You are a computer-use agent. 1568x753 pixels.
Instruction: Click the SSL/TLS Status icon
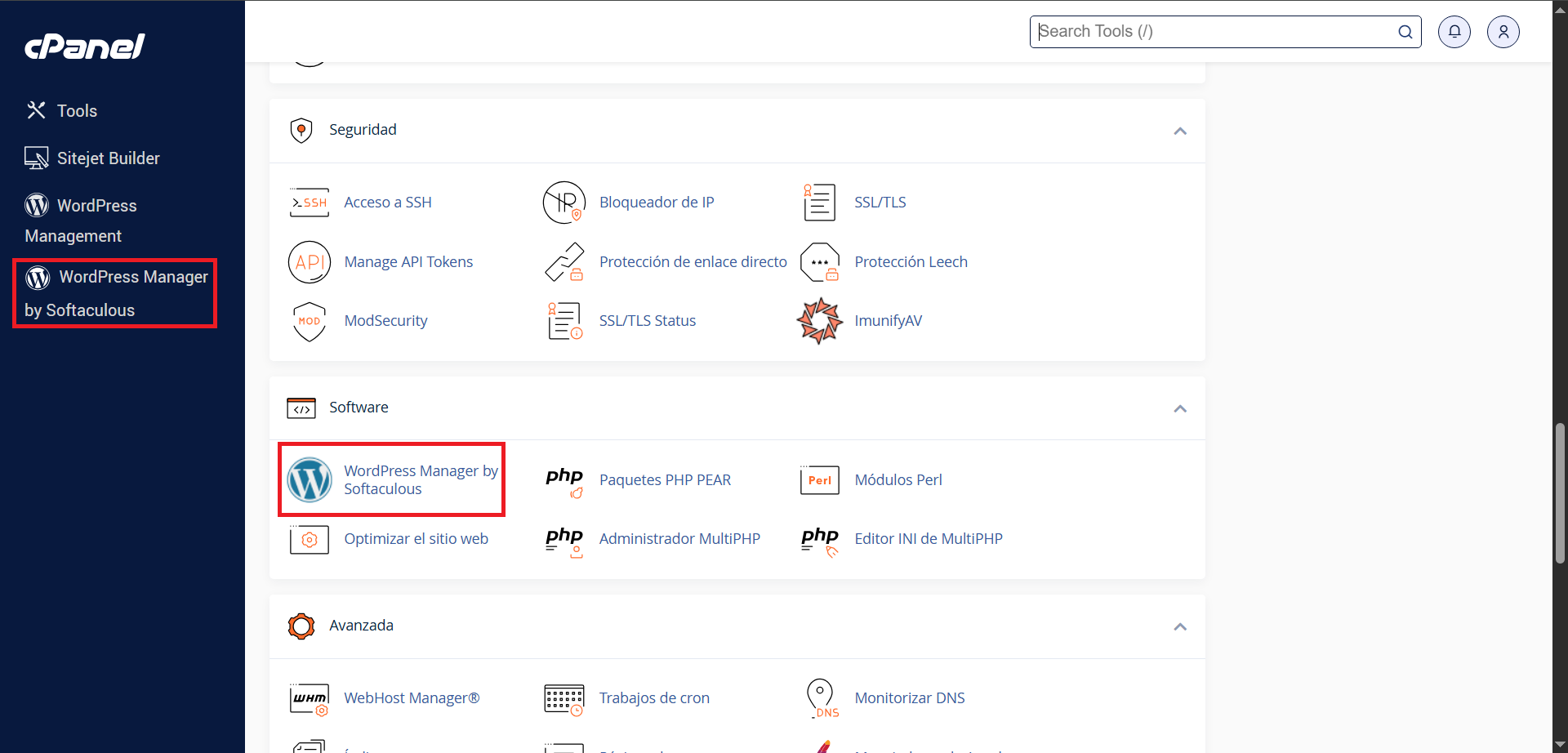(564, 321)
